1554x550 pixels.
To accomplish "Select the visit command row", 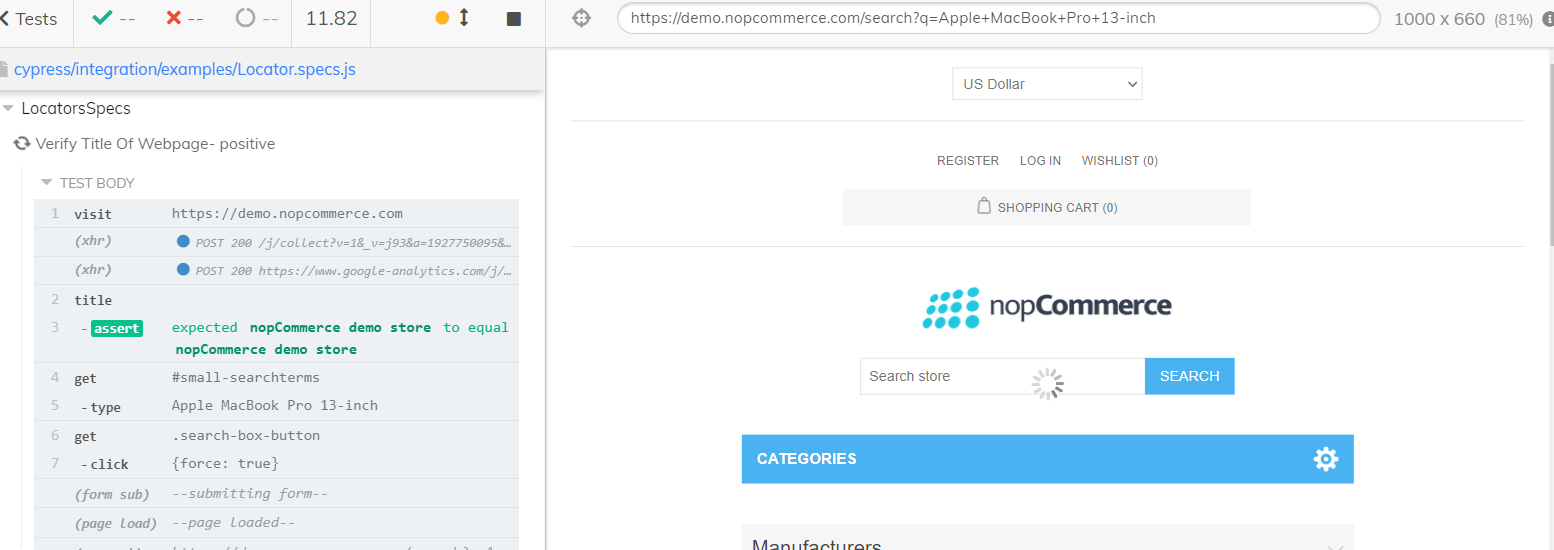I will tap(277, 214).
